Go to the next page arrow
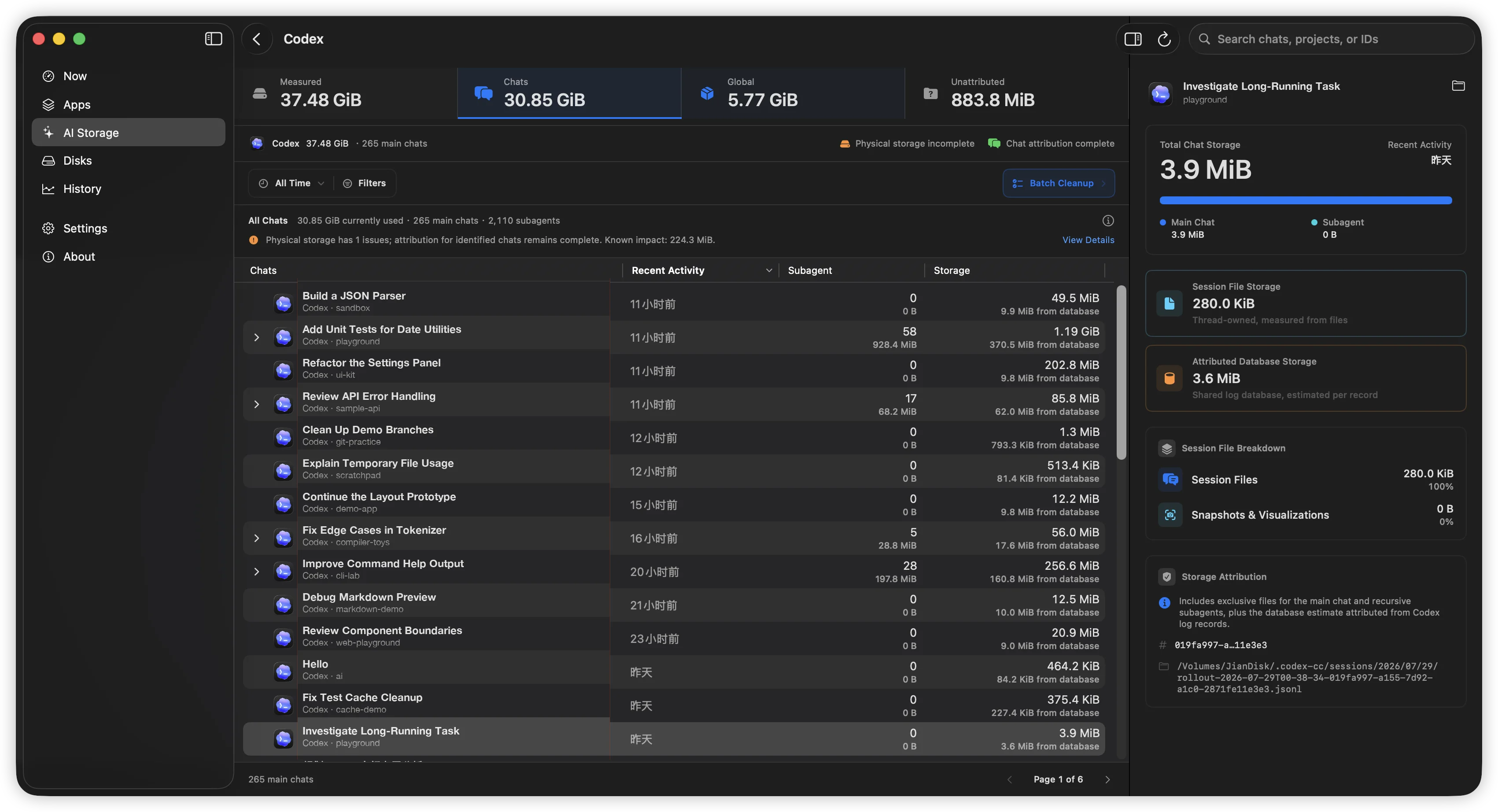This screenshot has height=812, width=1498. pyautogui.click(x=1107, y=779)
